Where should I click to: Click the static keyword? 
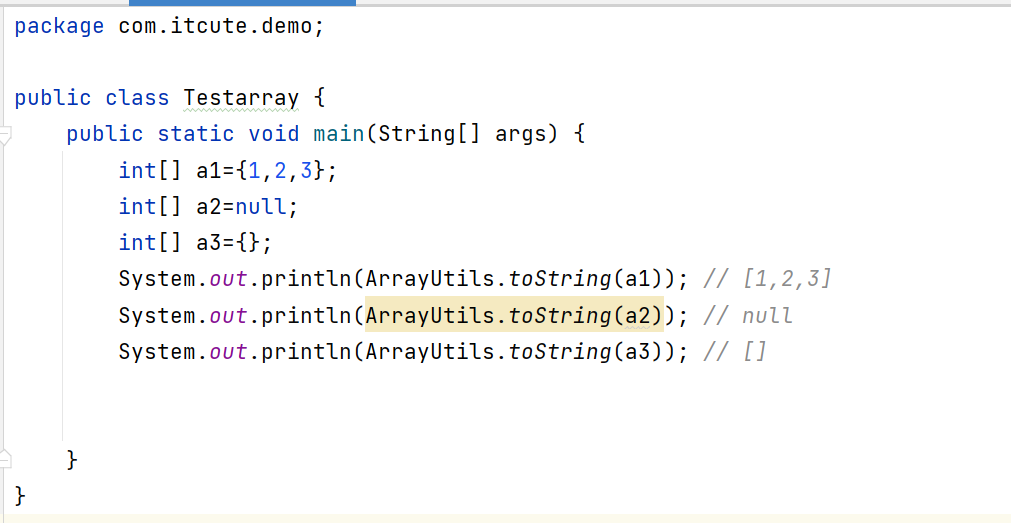click(196, 134)
